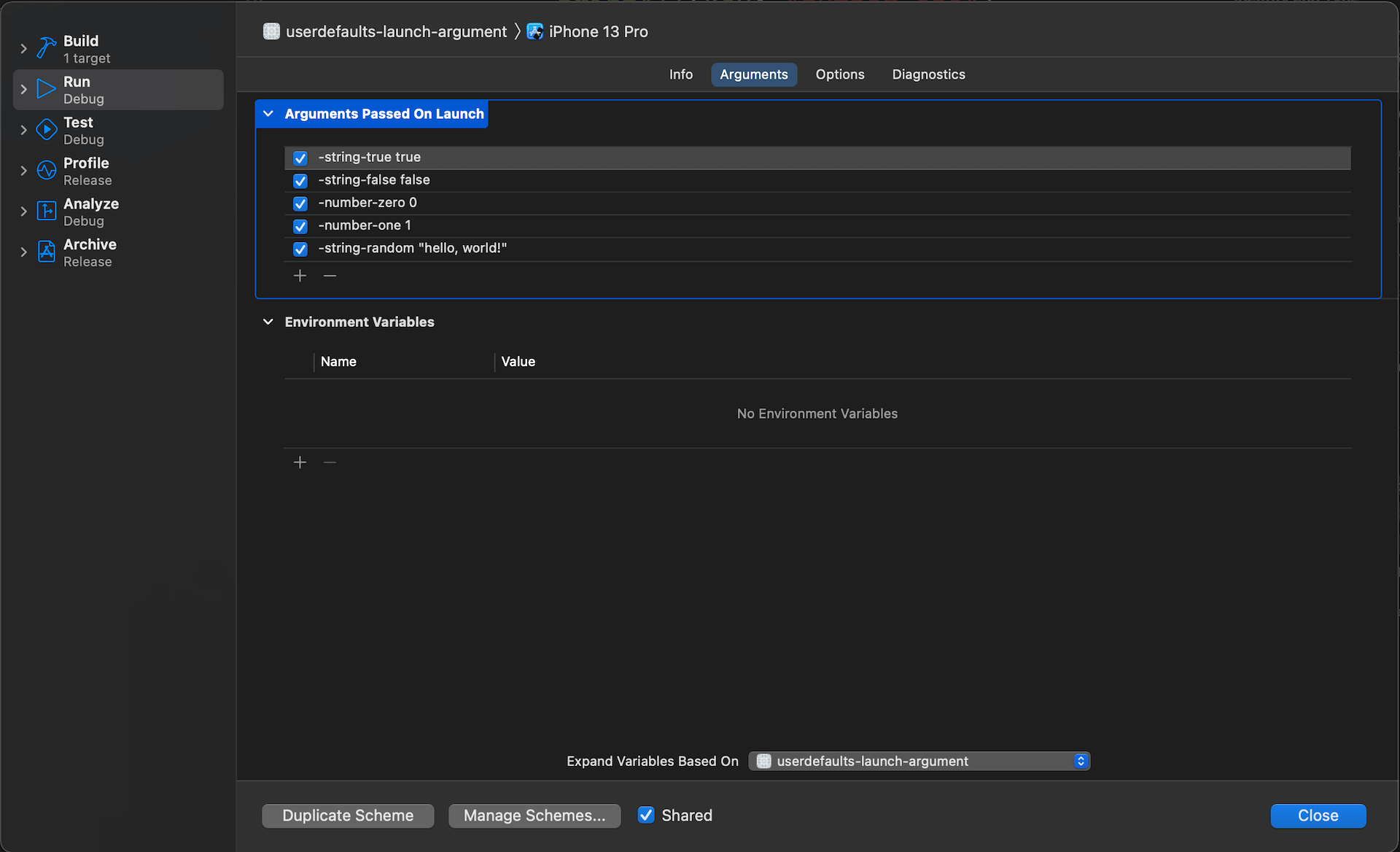
Task: Uncheck the -string-true true argument
Action: (x=300, y=158)
